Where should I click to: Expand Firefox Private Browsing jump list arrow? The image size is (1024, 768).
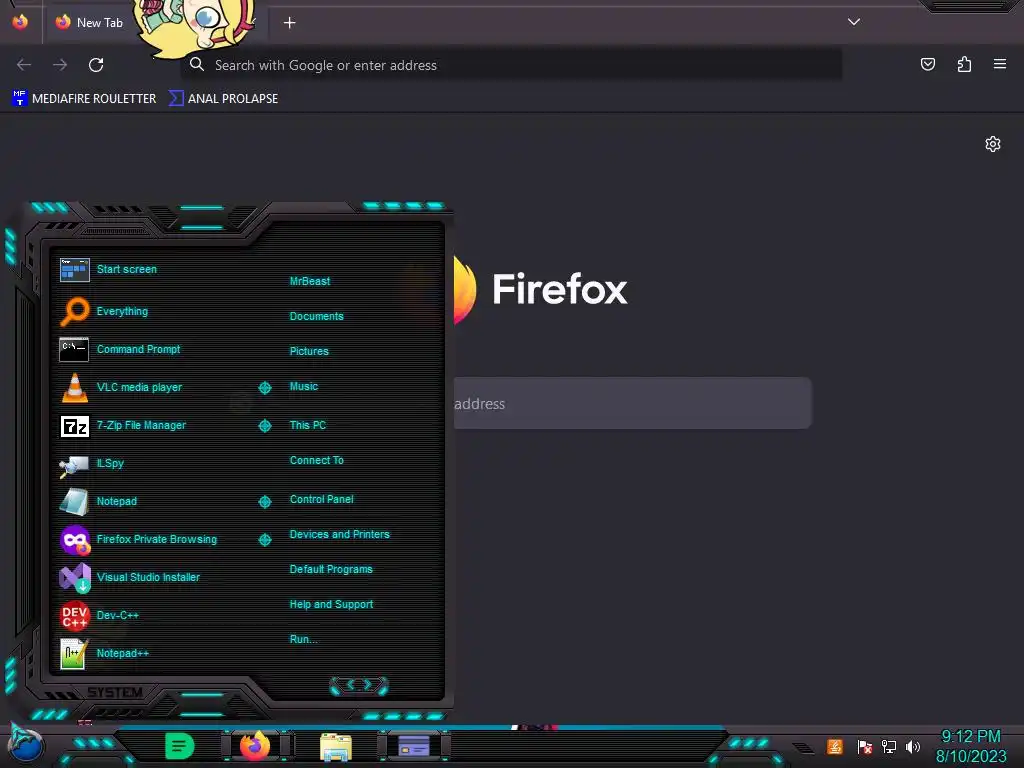point(264,539)
